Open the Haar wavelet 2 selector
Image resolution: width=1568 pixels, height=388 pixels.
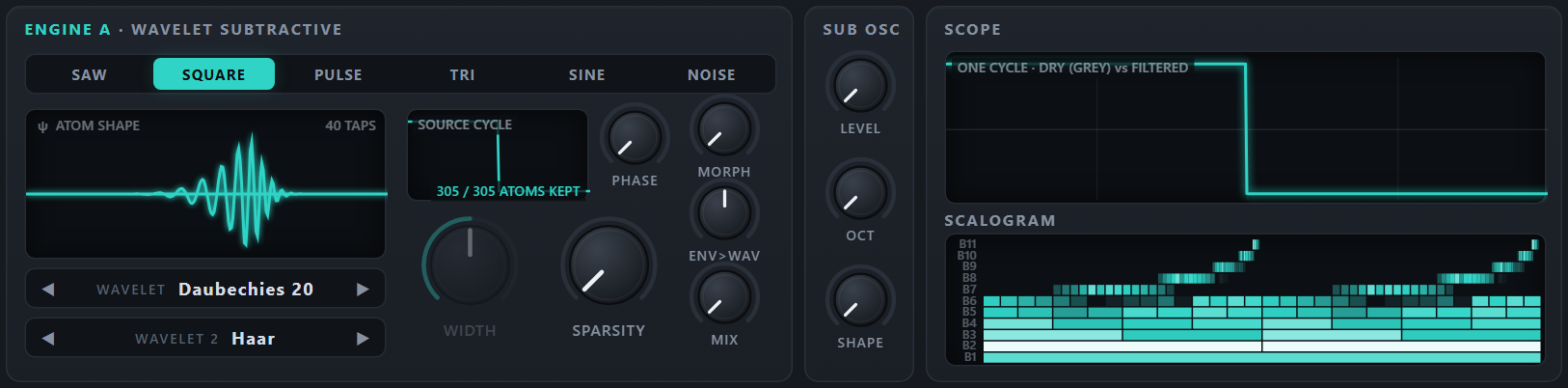(205, 338)
